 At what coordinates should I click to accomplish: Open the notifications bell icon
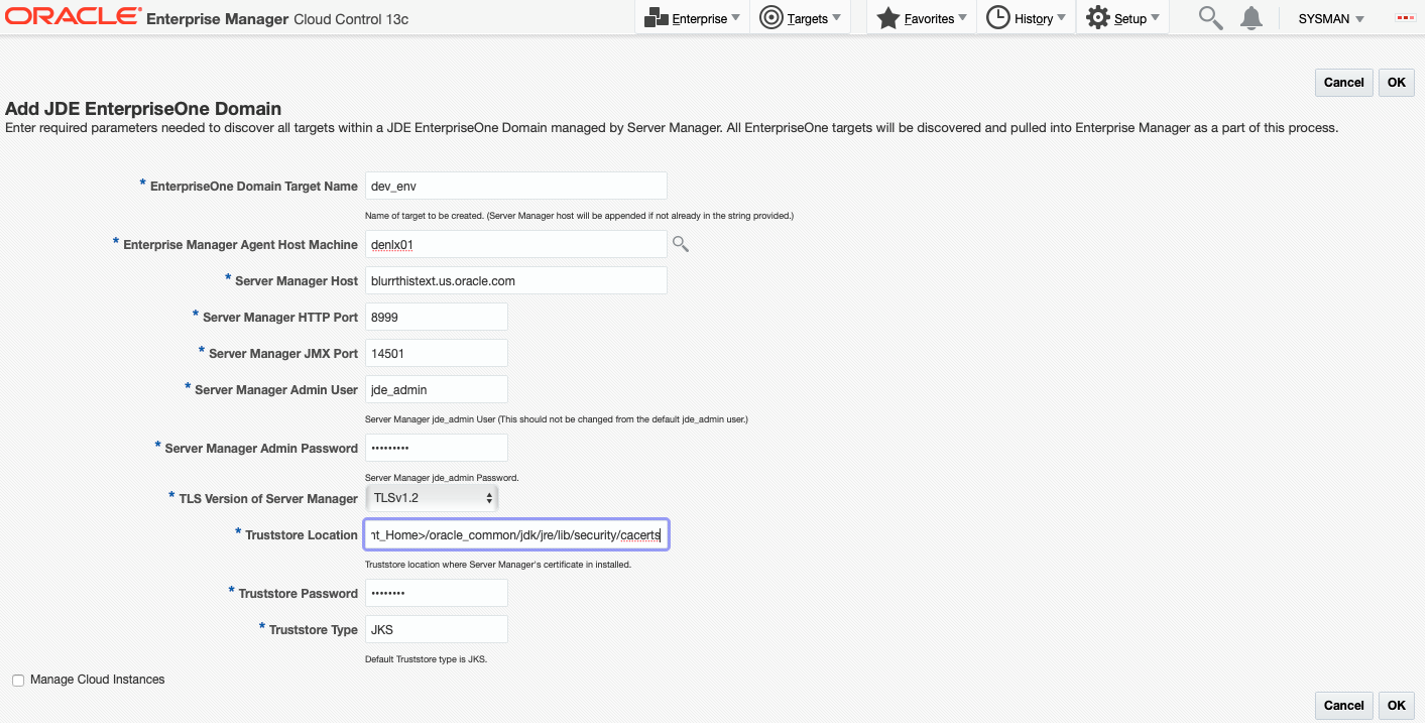click(1251, 18)
